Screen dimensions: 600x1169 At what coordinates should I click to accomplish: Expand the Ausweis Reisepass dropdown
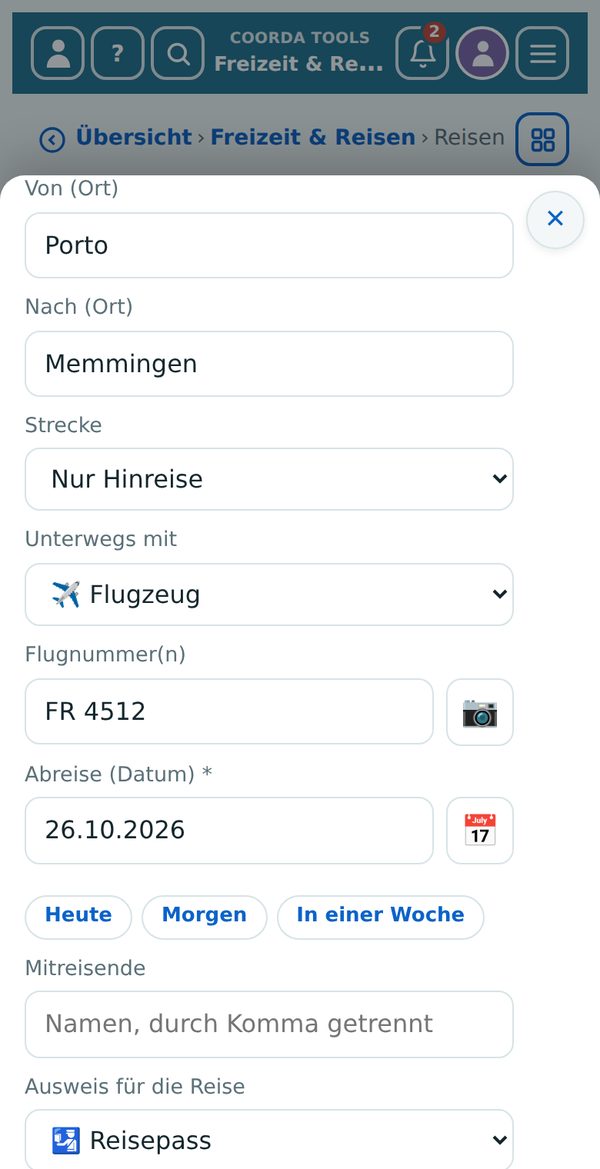[269, 1139]
